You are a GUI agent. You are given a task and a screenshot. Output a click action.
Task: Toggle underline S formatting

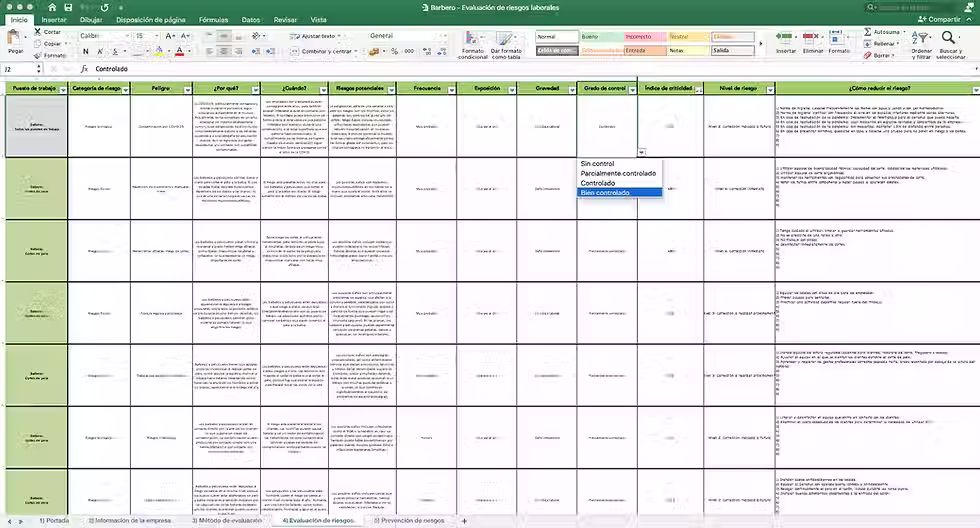[115, 51]
